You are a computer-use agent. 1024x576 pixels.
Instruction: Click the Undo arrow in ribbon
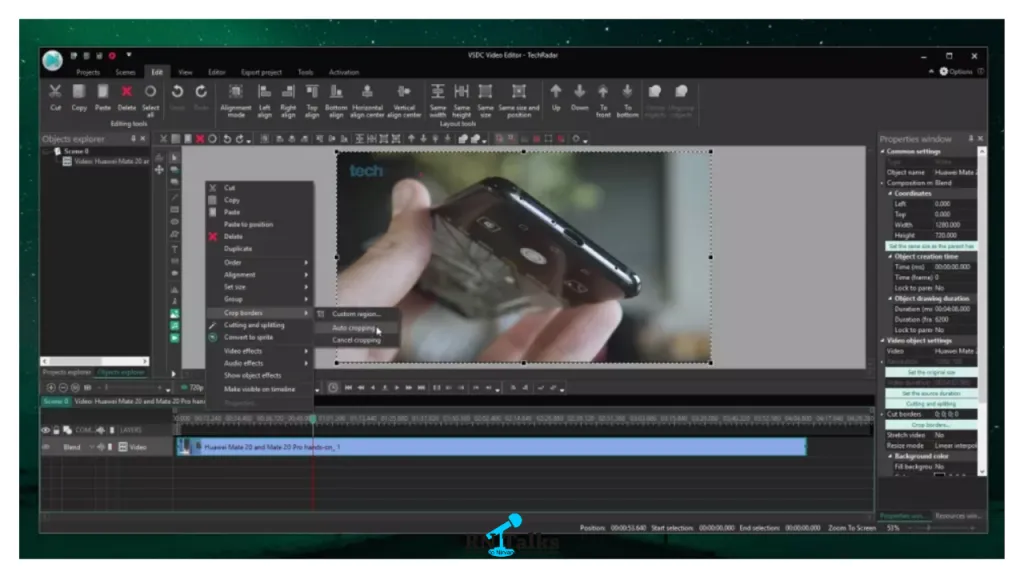[177, 91]
